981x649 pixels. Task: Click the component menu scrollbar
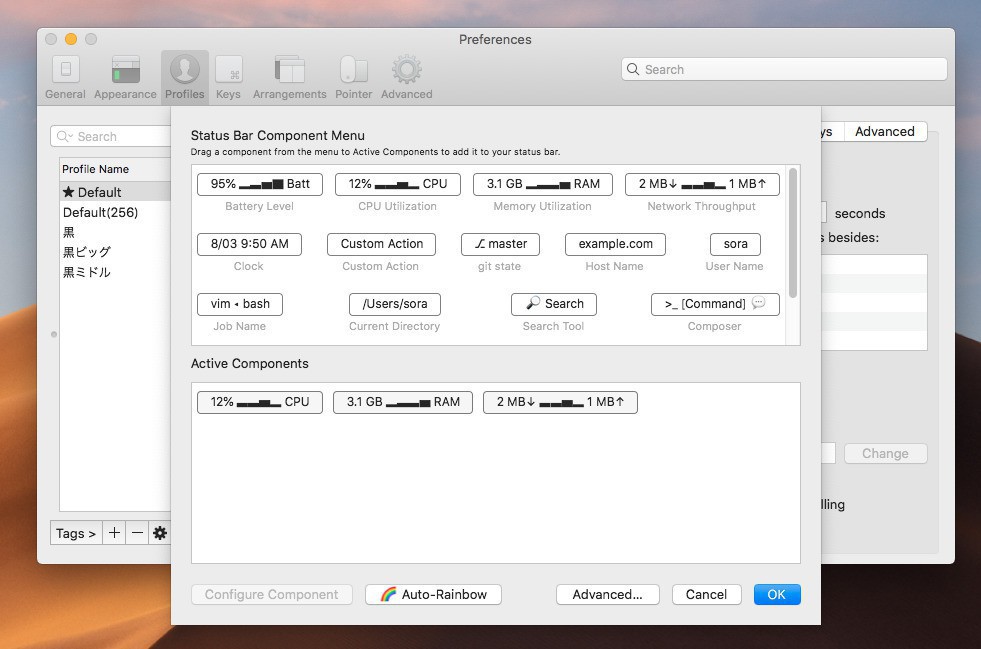793,233
